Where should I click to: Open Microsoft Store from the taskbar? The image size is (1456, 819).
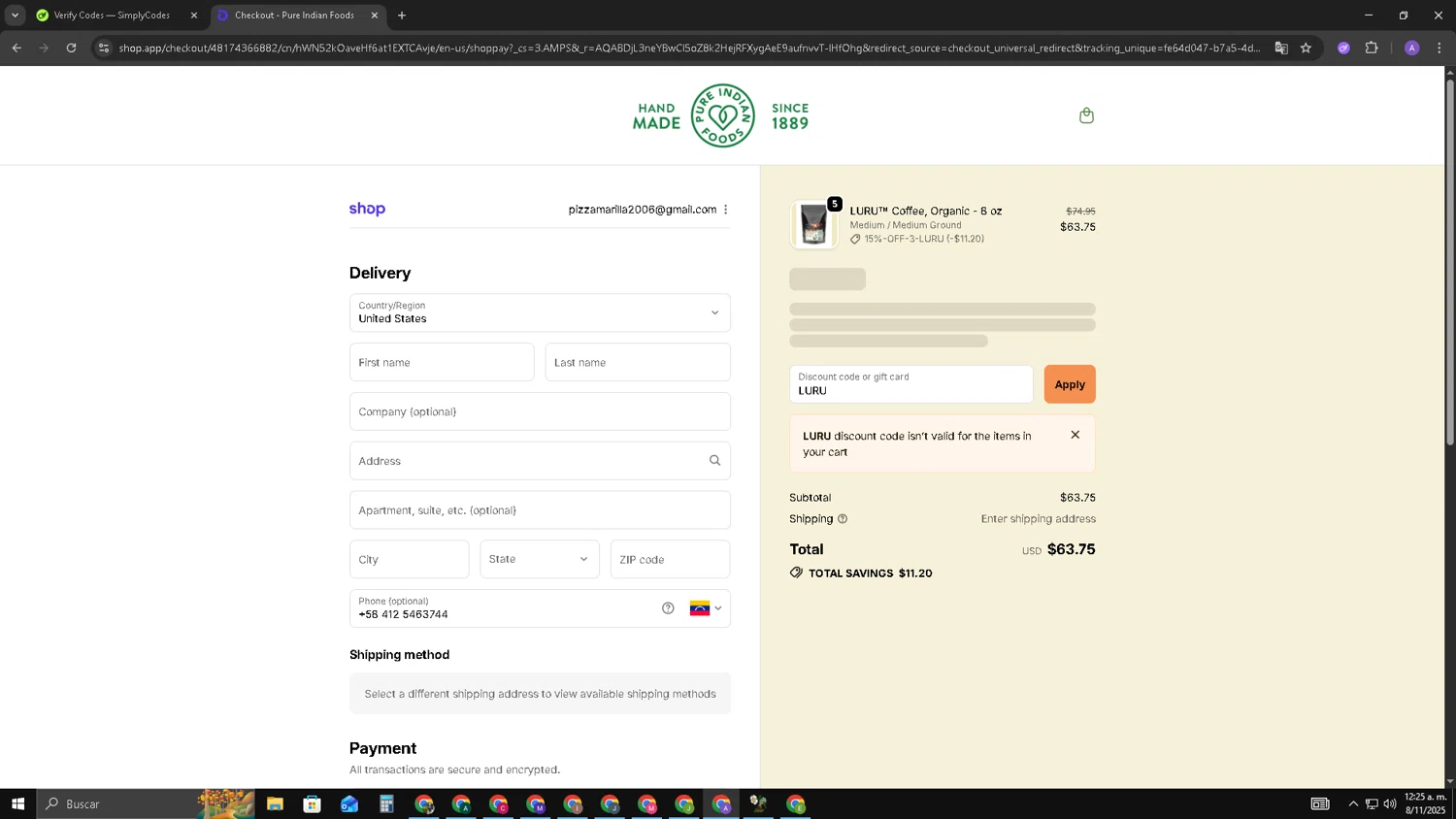(x=312, y=803)
